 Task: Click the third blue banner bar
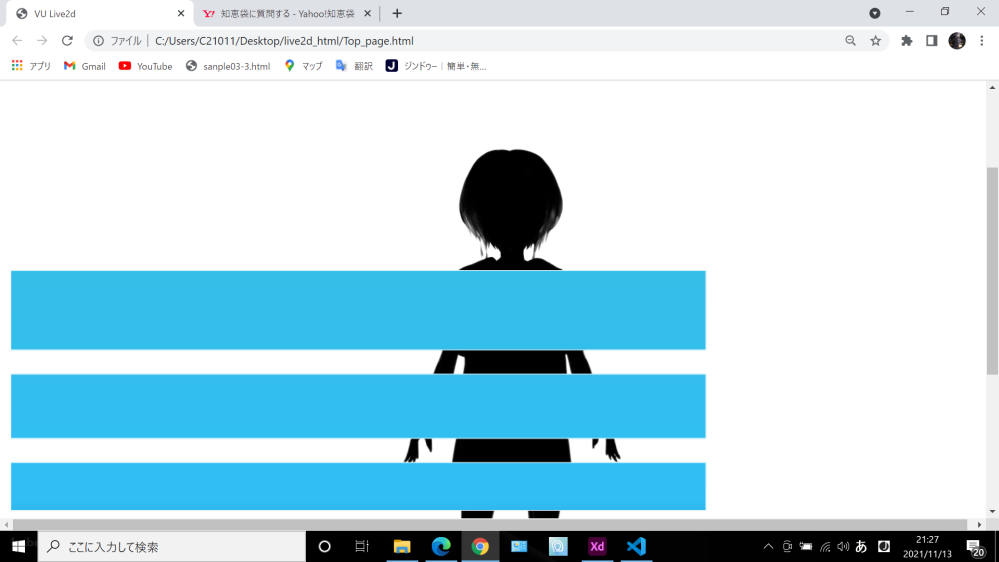pos(358,486)
